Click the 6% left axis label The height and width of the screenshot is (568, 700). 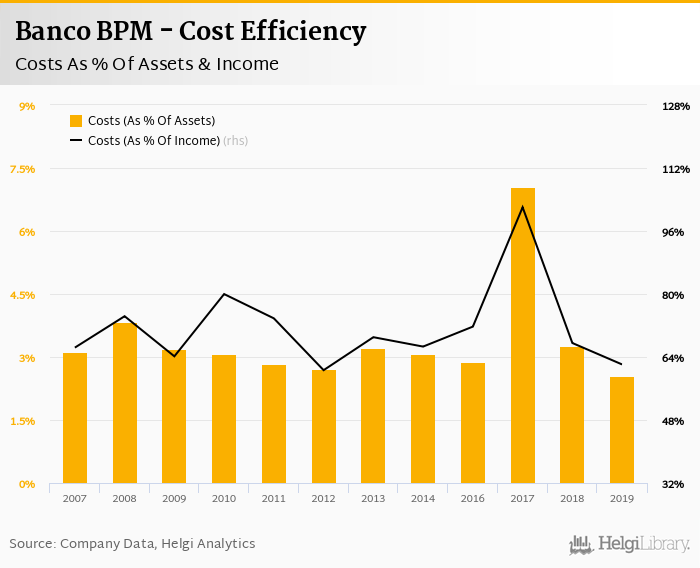[x=27, y=232]
